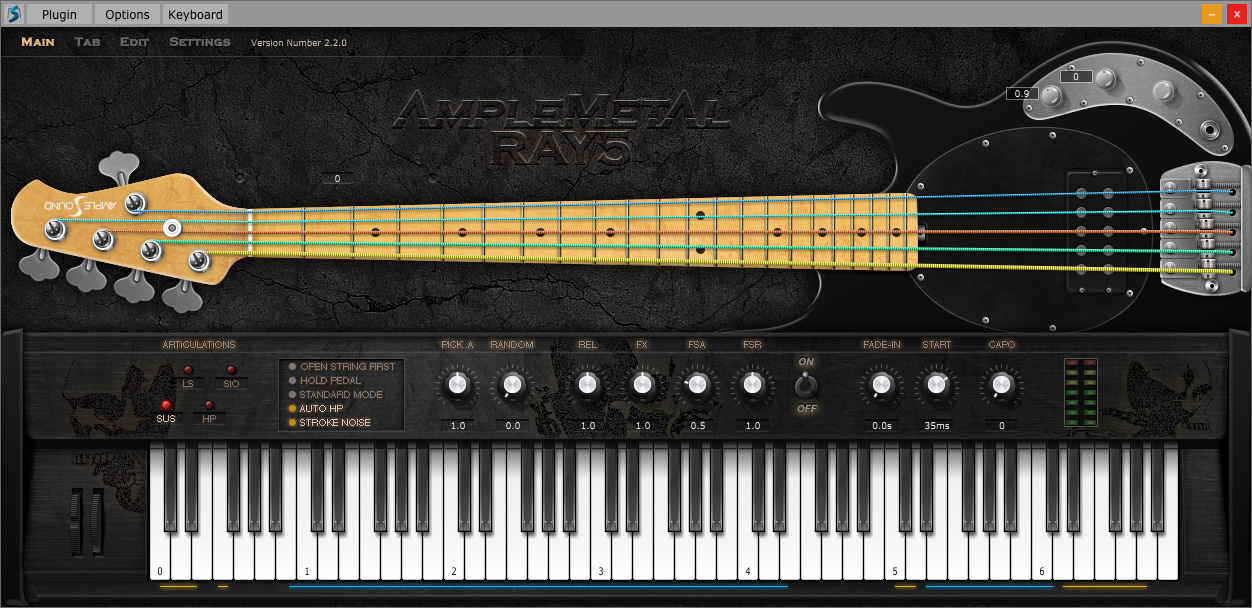Viewport: 1252px width, 608px height.
Task: Click the REL knob
Action: (587, 384)
